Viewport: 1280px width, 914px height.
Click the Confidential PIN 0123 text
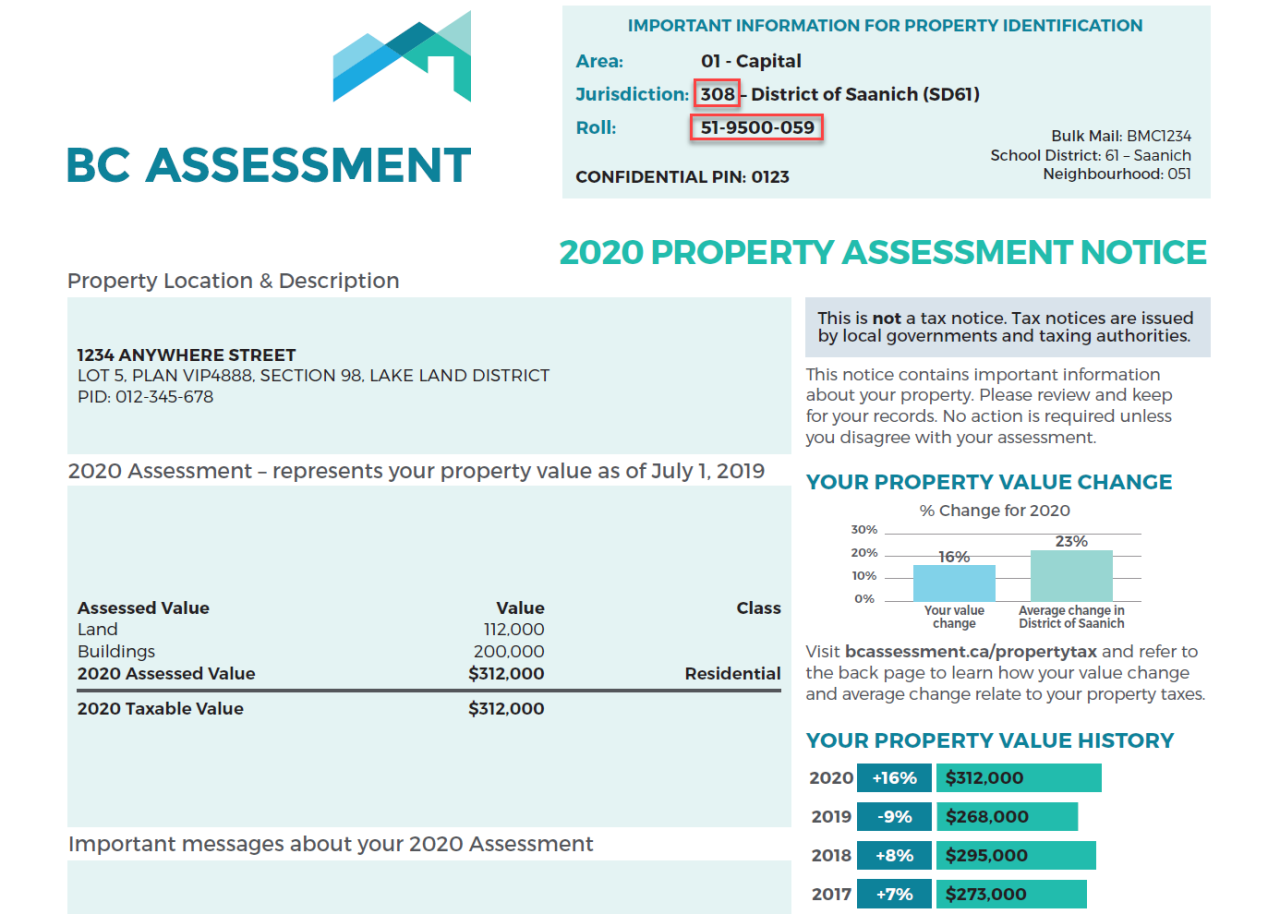[682, 176]
